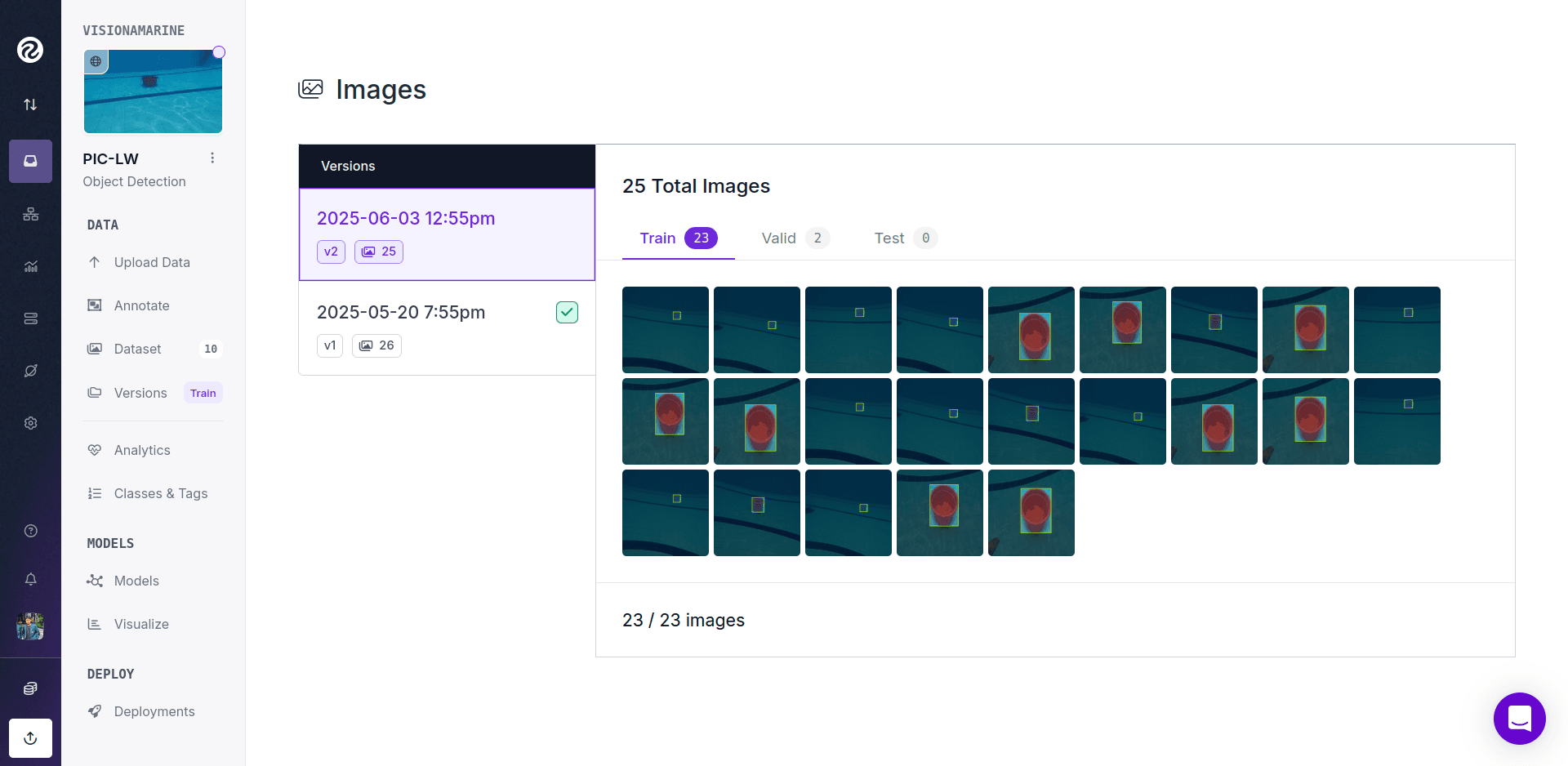Open the Deployments page
The image size is (1568, 766).
coord(154,711)
